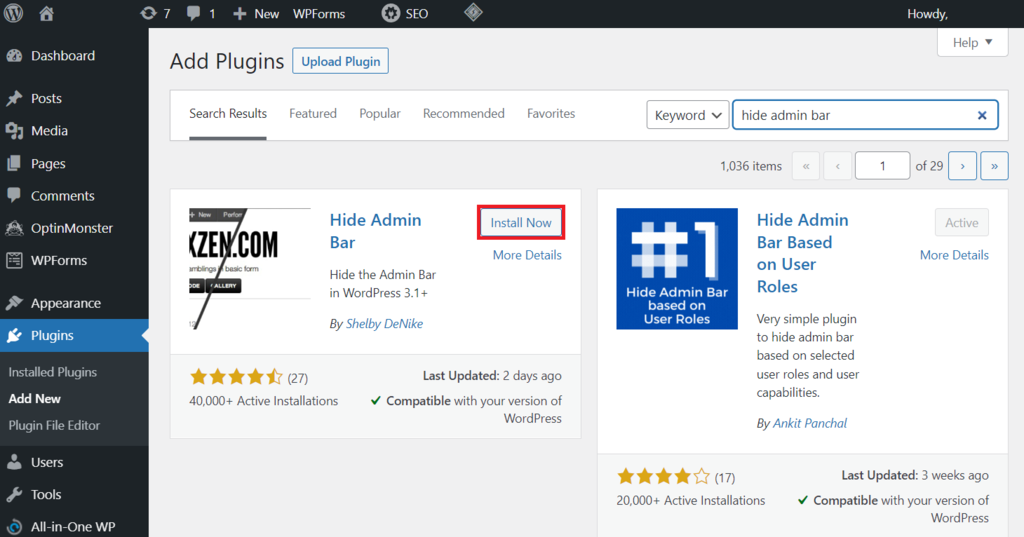Open the New content menu

[x=256, y=14]
